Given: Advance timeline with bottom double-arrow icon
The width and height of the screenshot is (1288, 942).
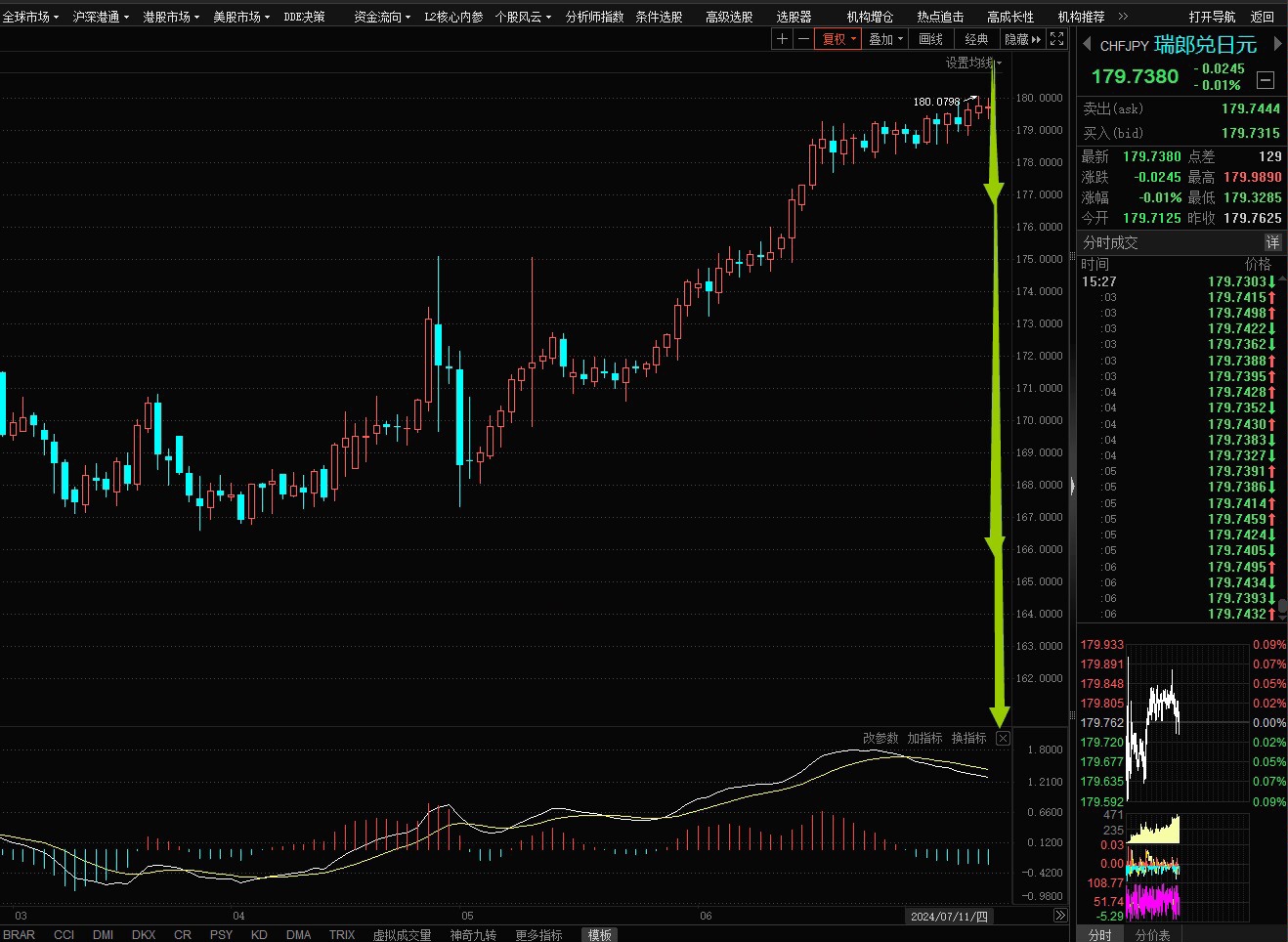Looking at the screenshot, I should click(1060, 916).
